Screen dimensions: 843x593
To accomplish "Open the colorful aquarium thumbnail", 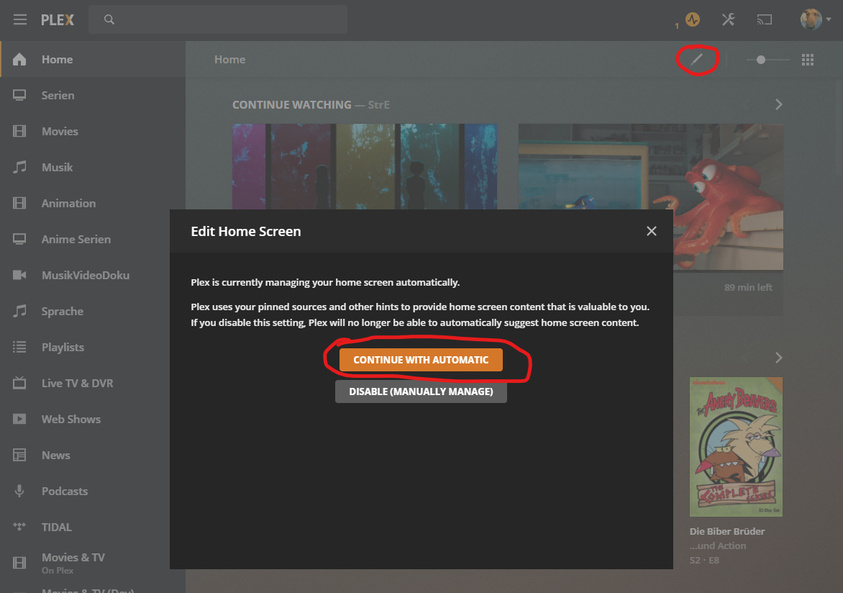I will click(365, 167).
